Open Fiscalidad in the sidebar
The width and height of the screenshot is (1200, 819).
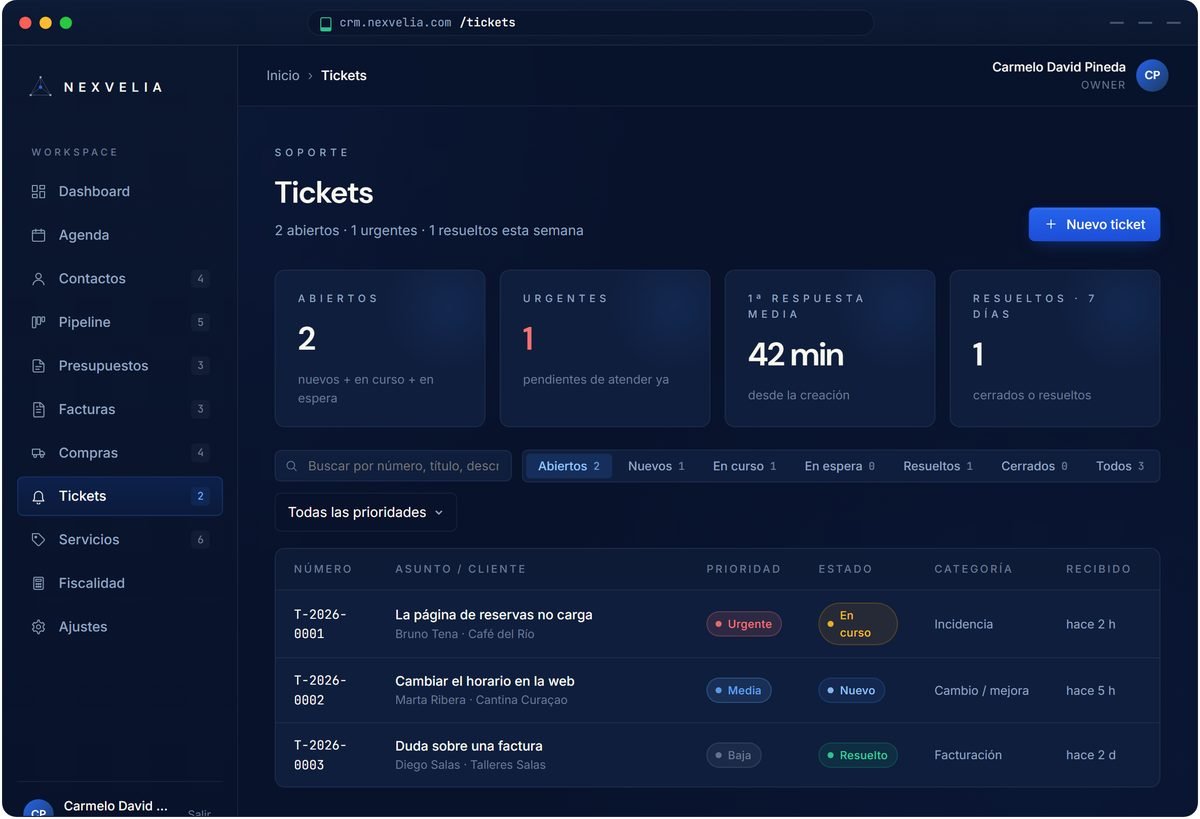pyautogui.click(x=120, y=583)
